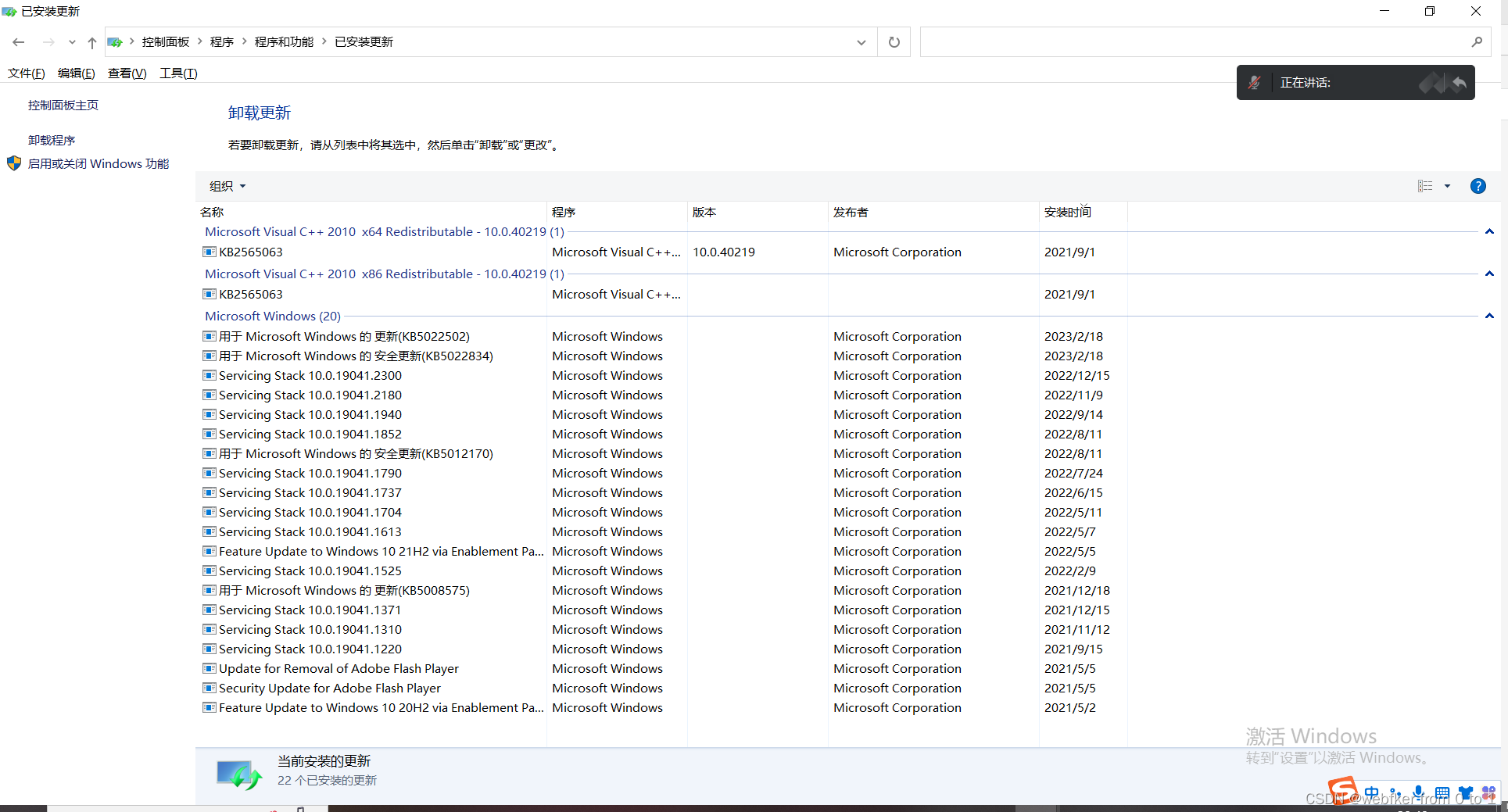Click the back navigation arrow
This screenshot has height=812, width=1508.
19,42
